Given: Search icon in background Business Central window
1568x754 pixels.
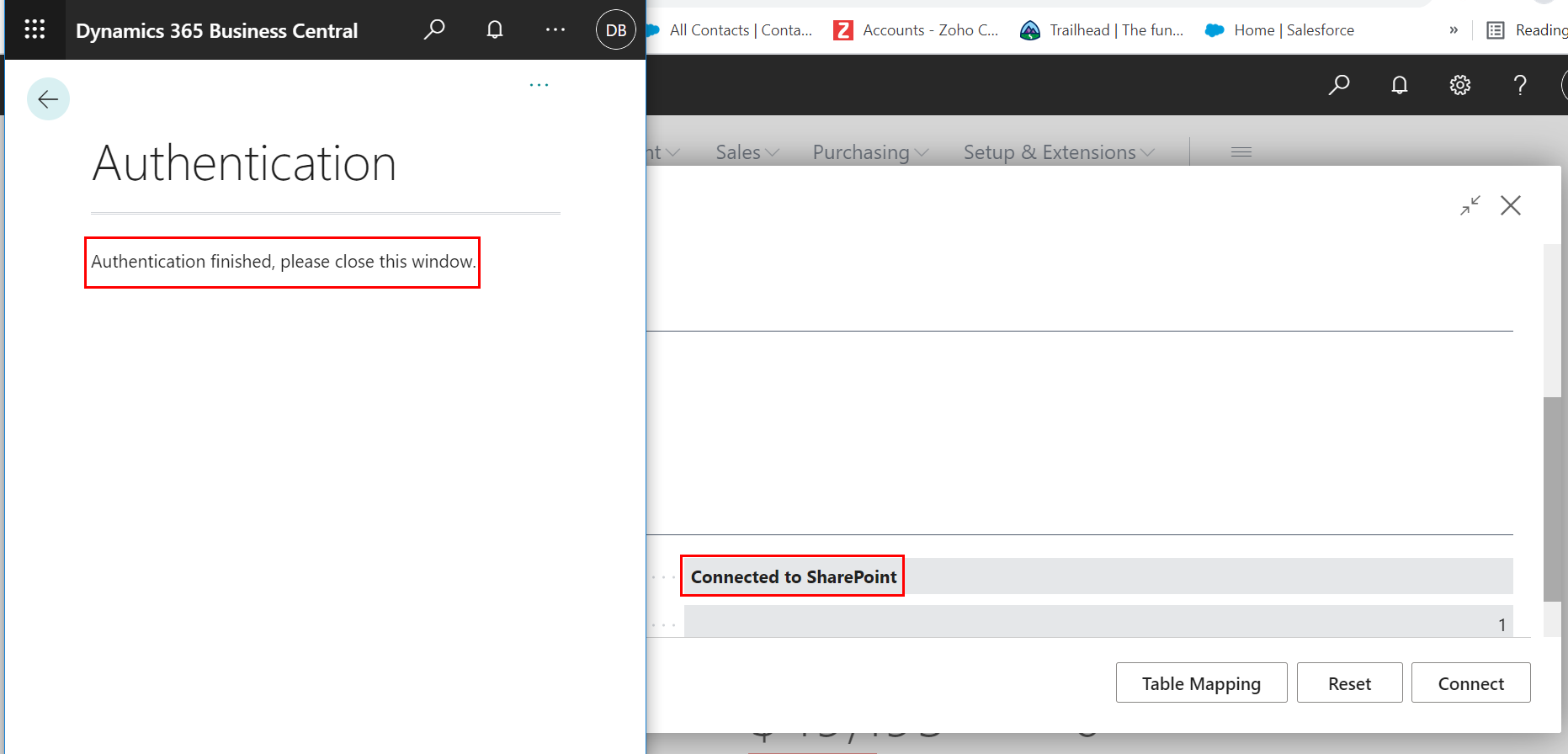Looking at the screenshot, I should tap(1338, 85).
